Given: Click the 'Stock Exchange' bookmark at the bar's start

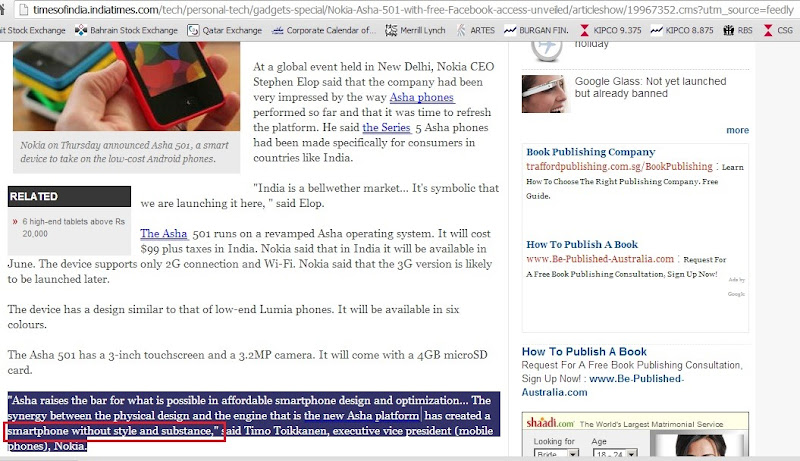Looking at the screenshot, I should click(x=33, y=31).
